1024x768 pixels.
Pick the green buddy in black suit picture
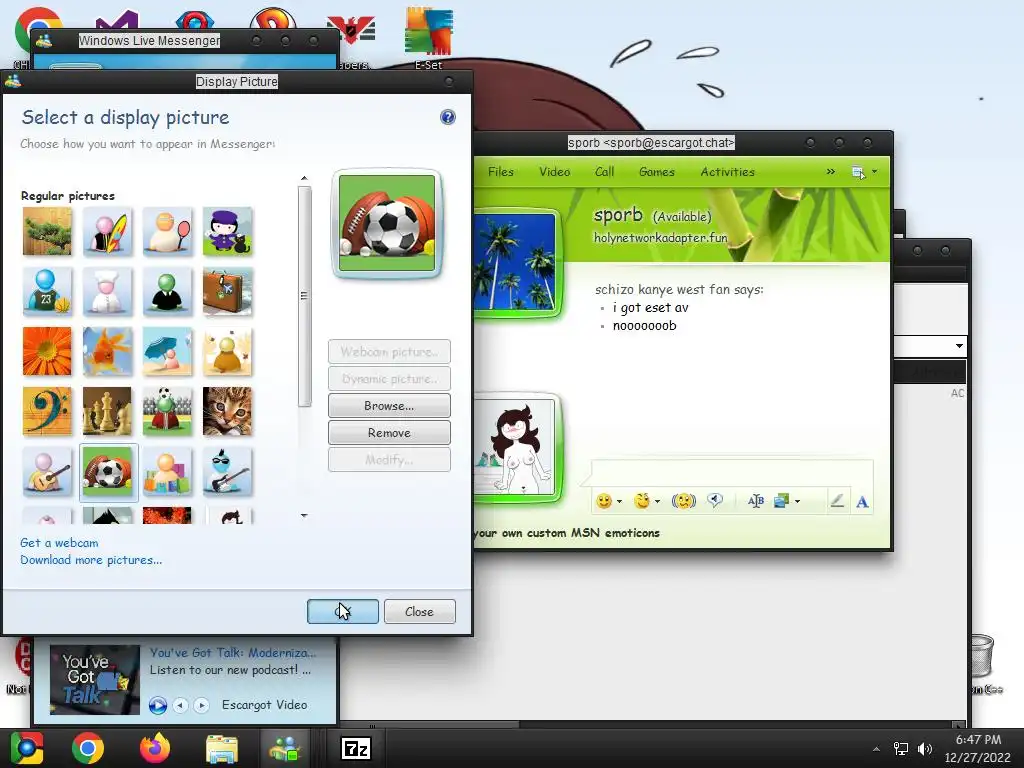pyautogui.click(x=167, y=291)
